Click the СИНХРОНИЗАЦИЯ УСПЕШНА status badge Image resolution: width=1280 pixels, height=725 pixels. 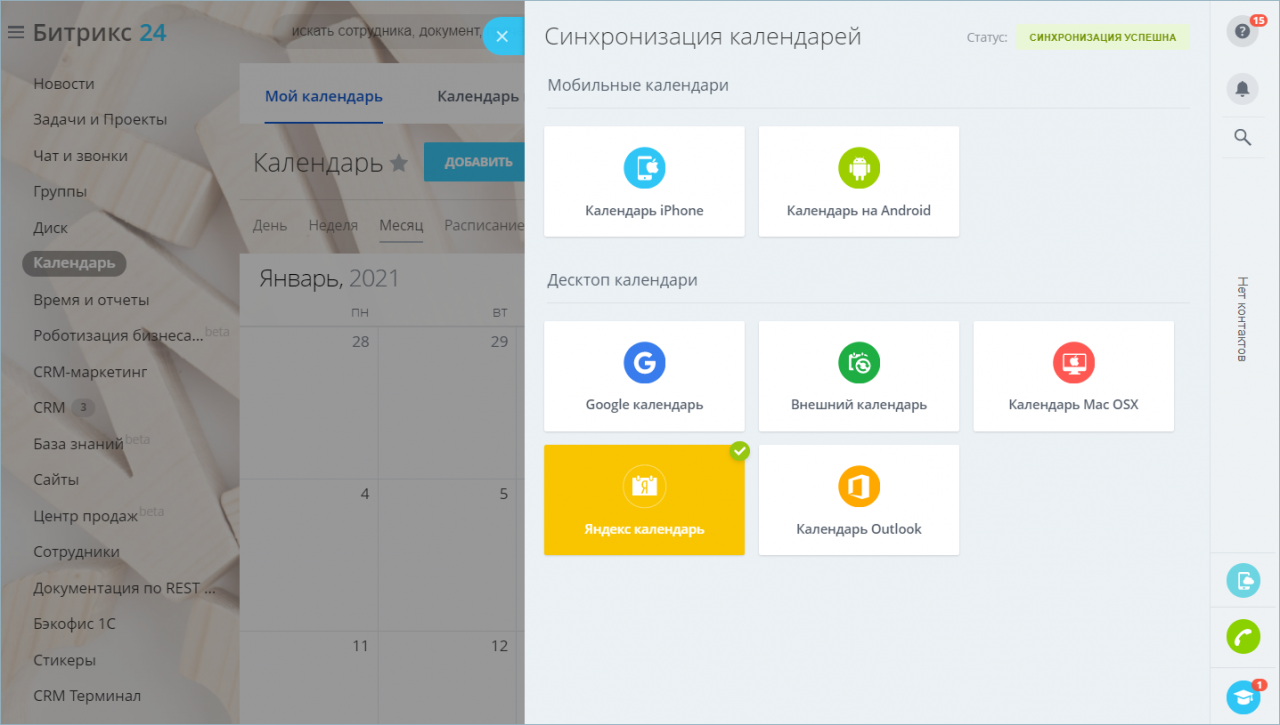[1103, 37]
